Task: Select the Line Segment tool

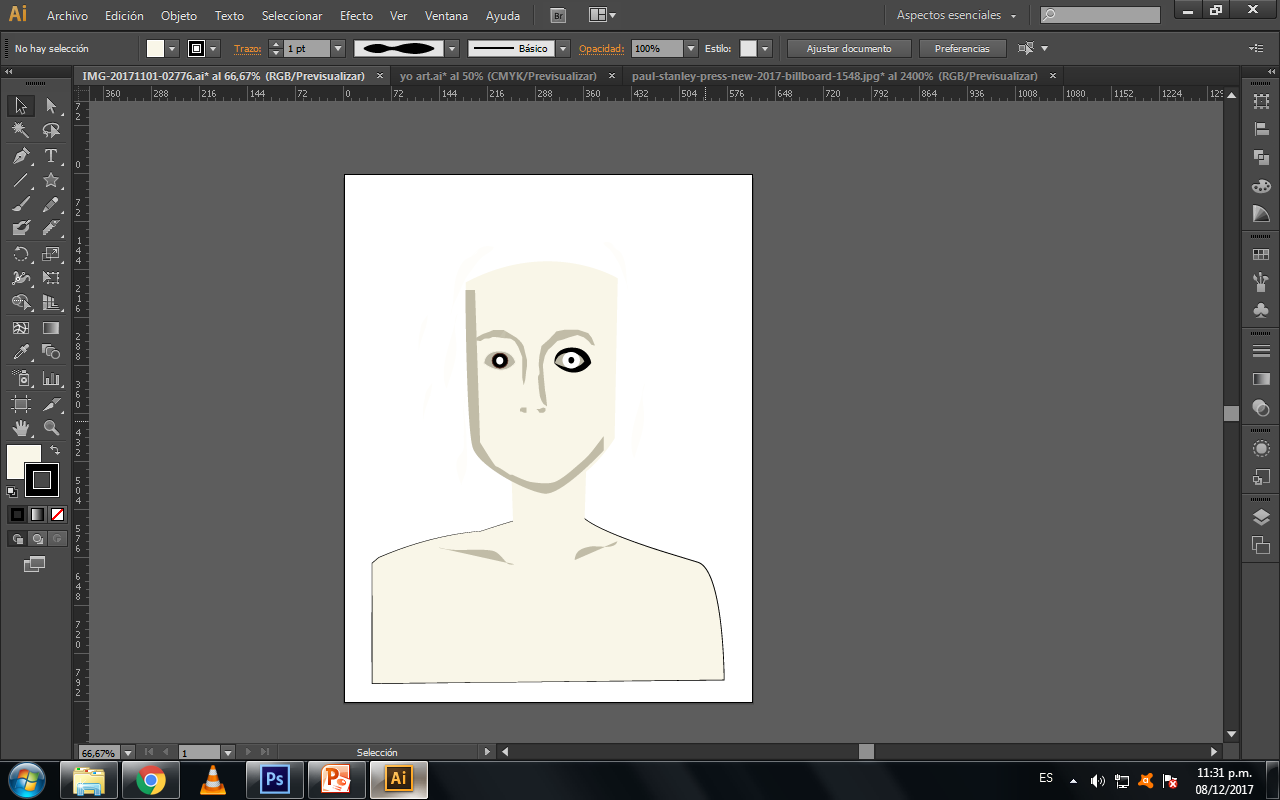Action: pyautogui.click(x=20, y=181)
